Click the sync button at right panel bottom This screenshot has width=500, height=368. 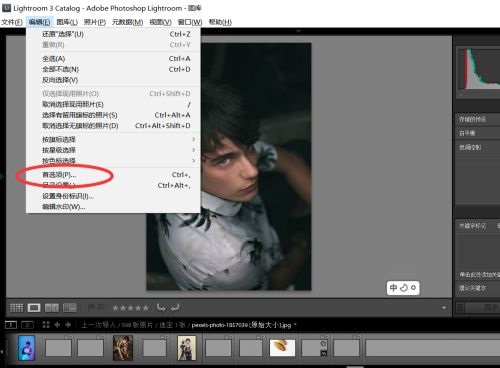click(x=482, y=307)
